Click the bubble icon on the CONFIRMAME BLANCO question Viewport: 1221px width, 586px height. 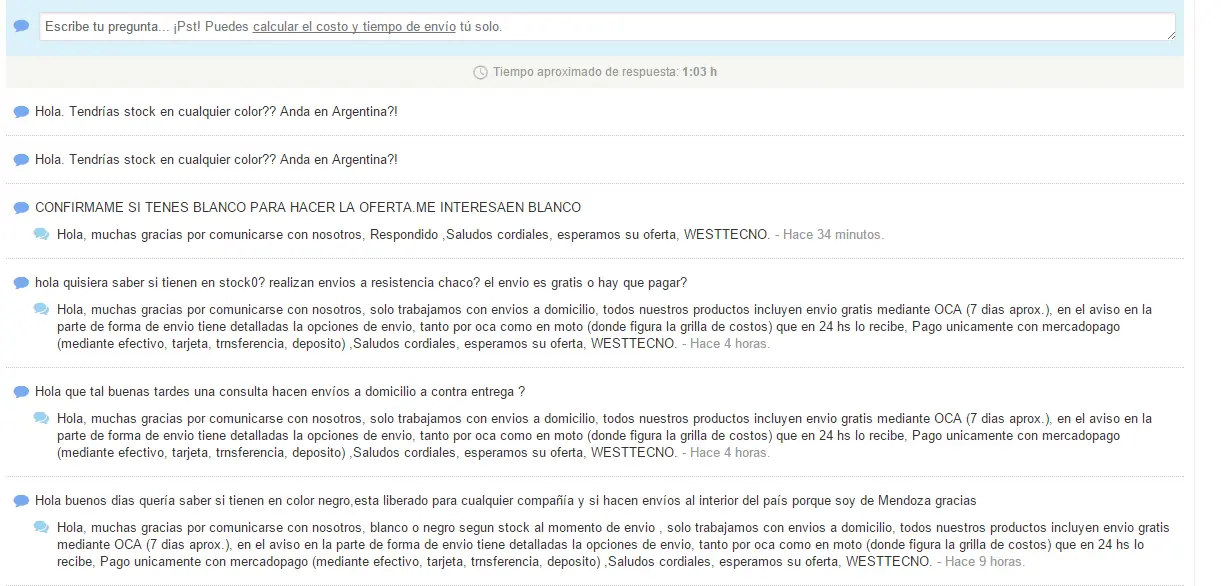pos(19,206)
